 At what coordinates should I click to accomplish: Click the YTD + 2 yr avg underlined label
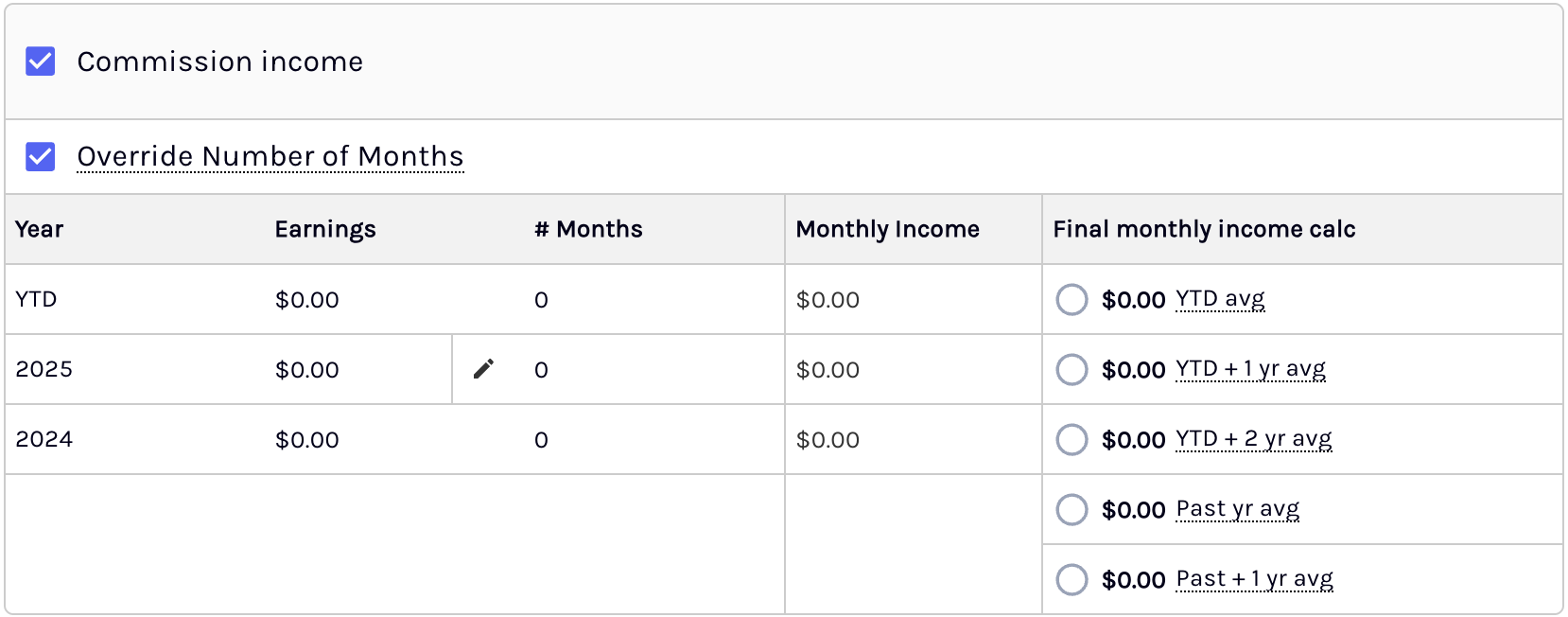pyautogui.click(x=1254, y=439)
